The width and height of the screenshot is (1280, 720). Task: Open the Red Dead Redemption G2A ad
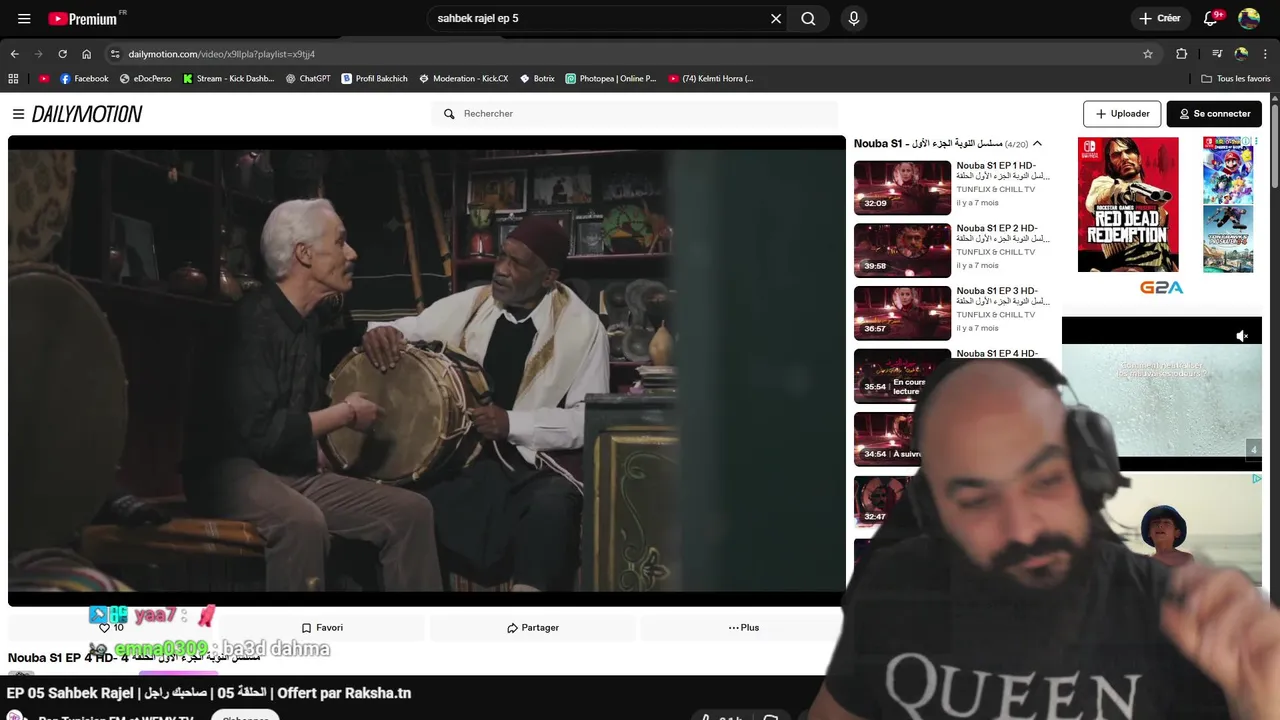coord(1128,205)
